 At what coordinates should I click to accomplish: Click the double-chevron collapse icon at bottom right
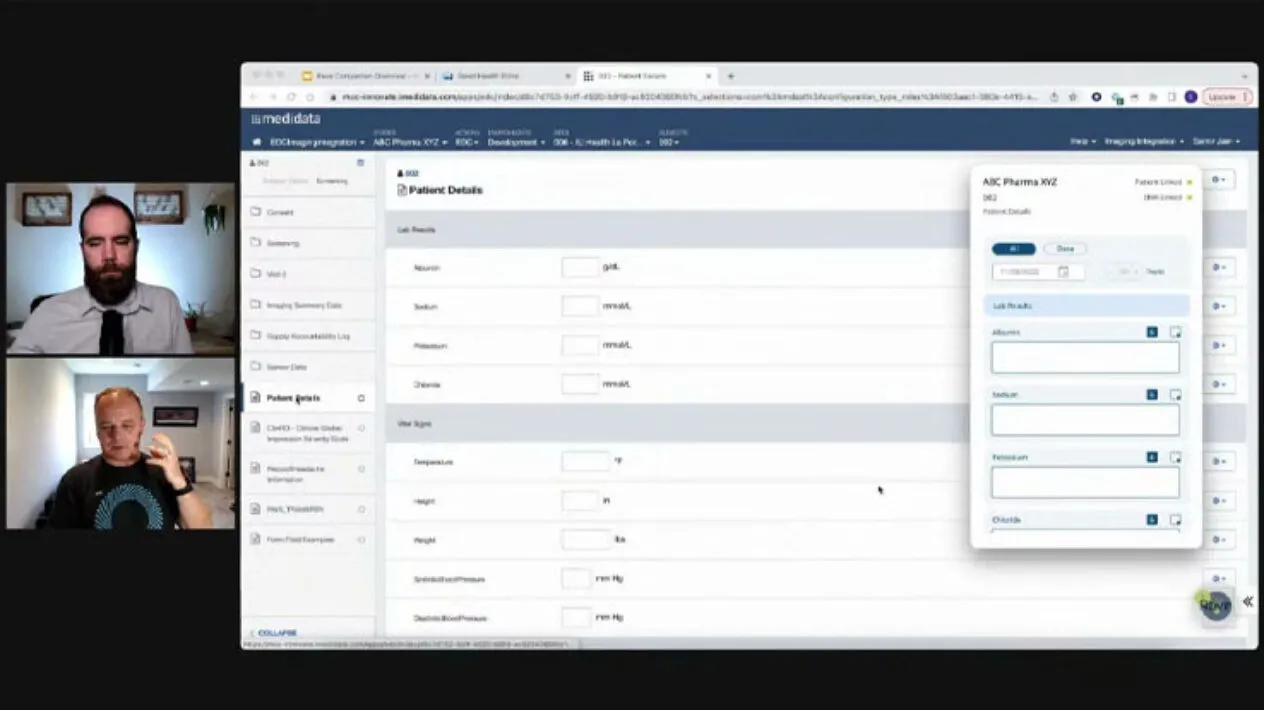(1248, 602)
